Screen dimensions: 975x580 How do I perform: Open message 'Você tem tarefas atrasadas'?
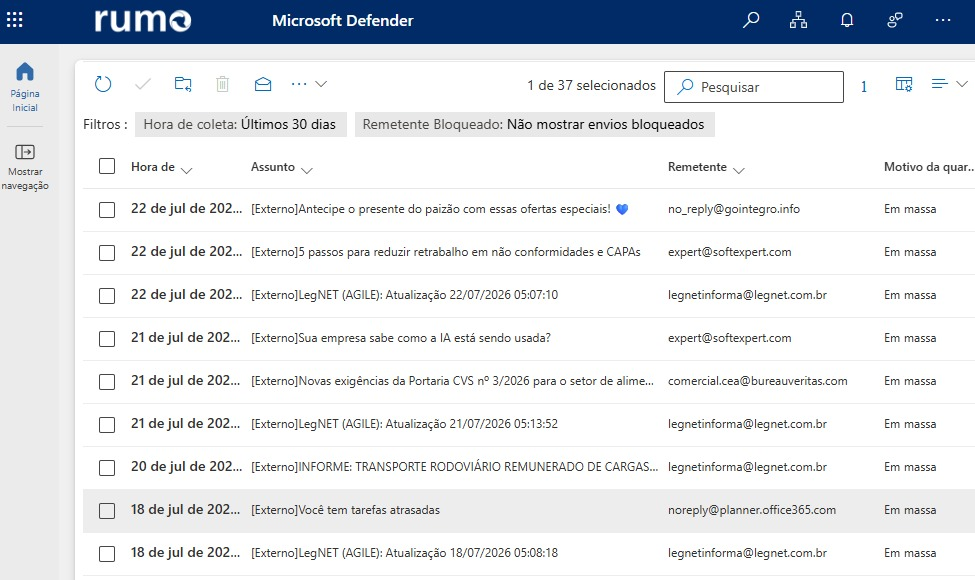(x=345, y=510)
